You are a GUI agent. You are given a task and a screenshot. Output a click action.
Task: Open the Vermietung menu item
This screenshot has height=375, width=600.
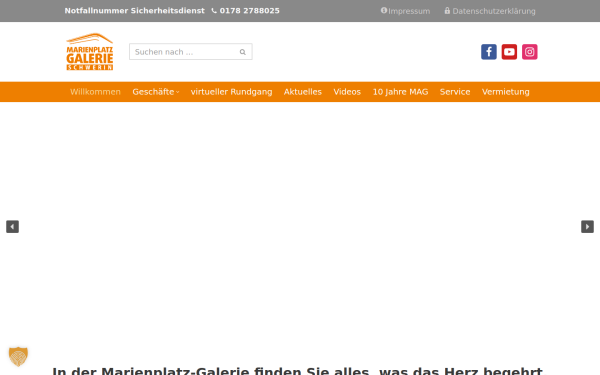(505, 92)
